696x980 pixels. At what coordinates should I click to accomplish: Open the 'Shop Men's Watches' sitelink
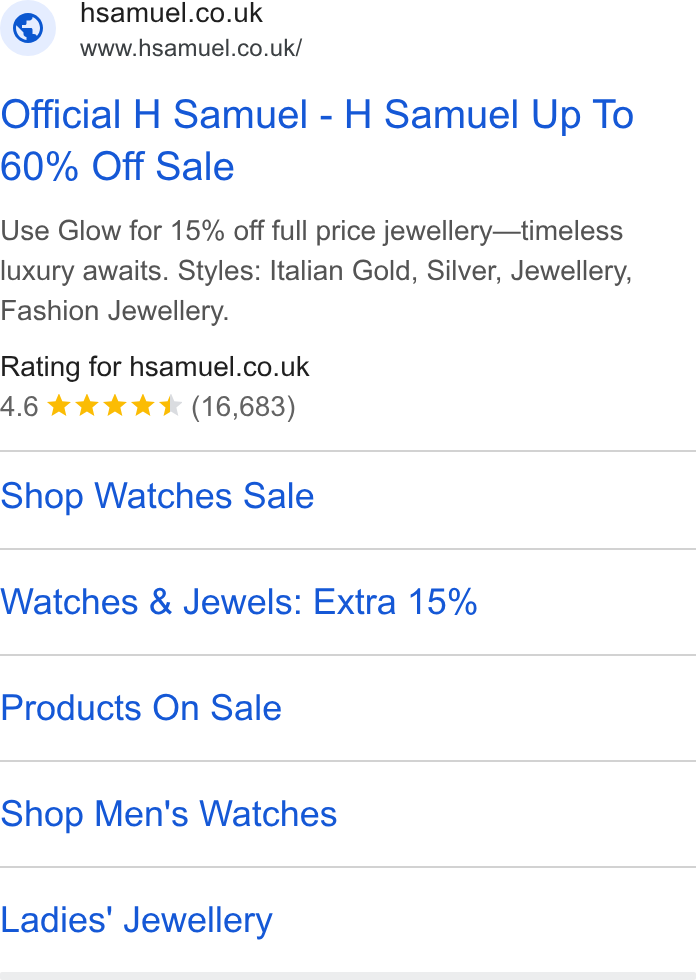[169, 814]
